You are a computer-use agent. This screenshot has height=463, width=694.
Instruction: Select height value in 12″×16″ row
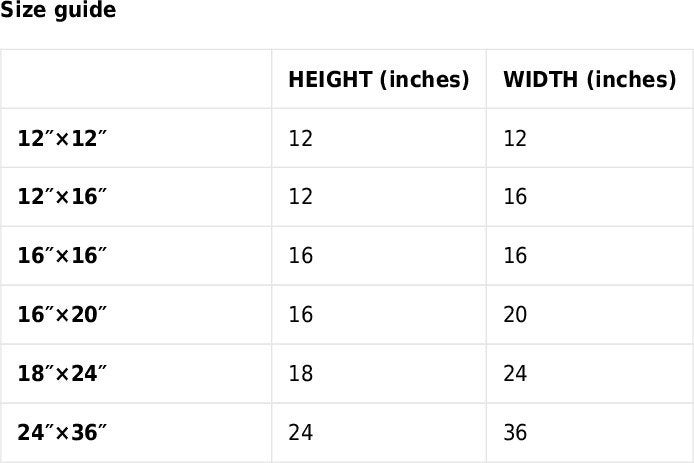[301, 197]
